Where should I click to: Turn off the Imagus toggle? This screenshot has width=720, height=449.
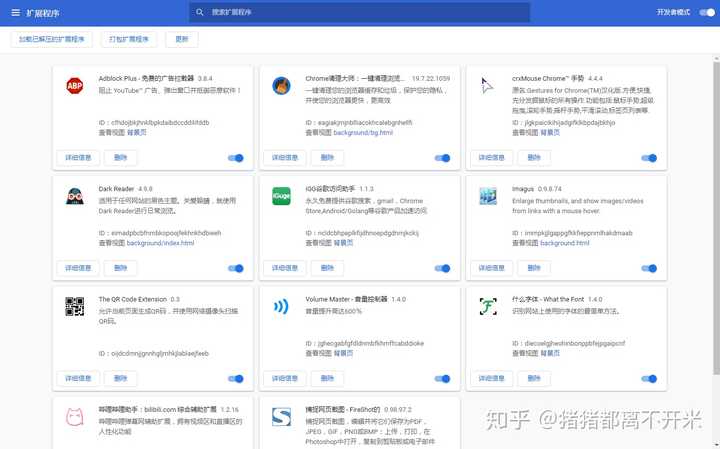(x=649, y=268)
